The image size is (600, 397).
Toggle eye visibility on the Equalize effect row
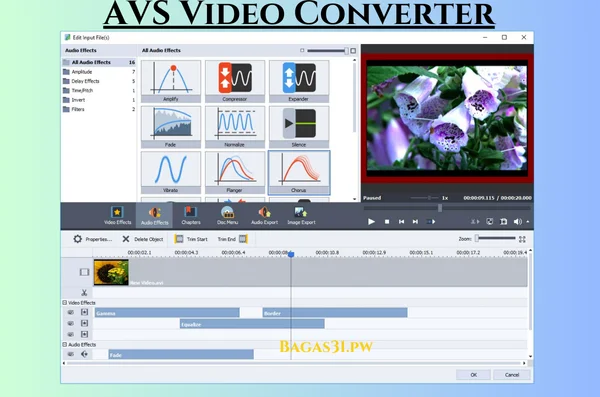70,323
